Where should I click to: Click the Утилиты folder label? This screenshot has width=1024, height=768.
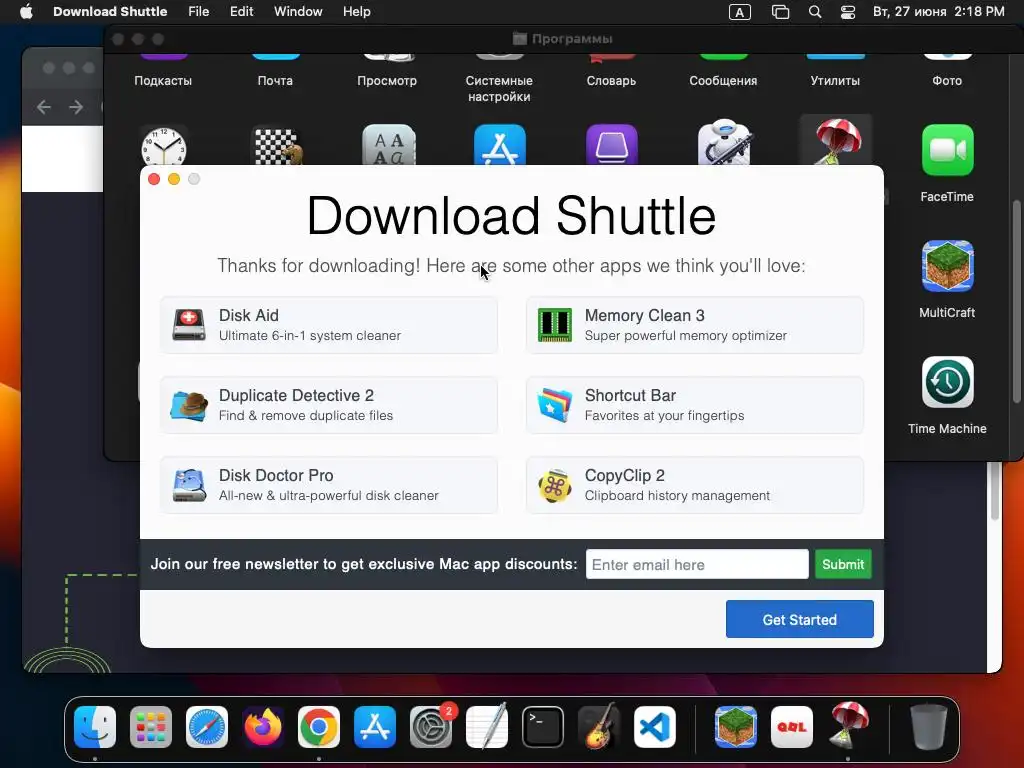click(835, 81)
